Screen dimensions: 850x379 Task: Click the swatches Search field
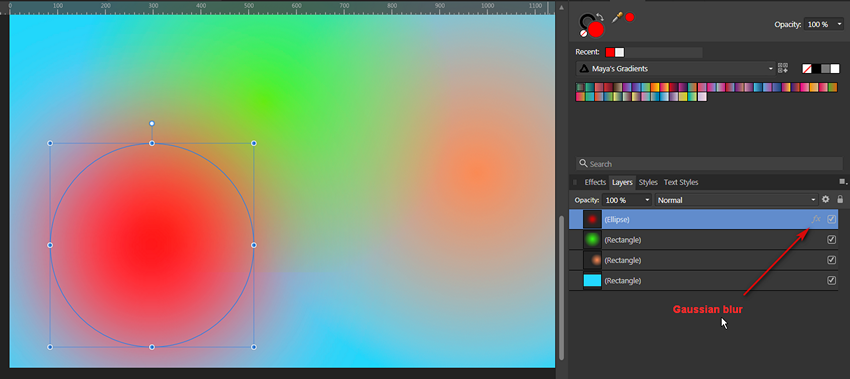click(709, 164)
